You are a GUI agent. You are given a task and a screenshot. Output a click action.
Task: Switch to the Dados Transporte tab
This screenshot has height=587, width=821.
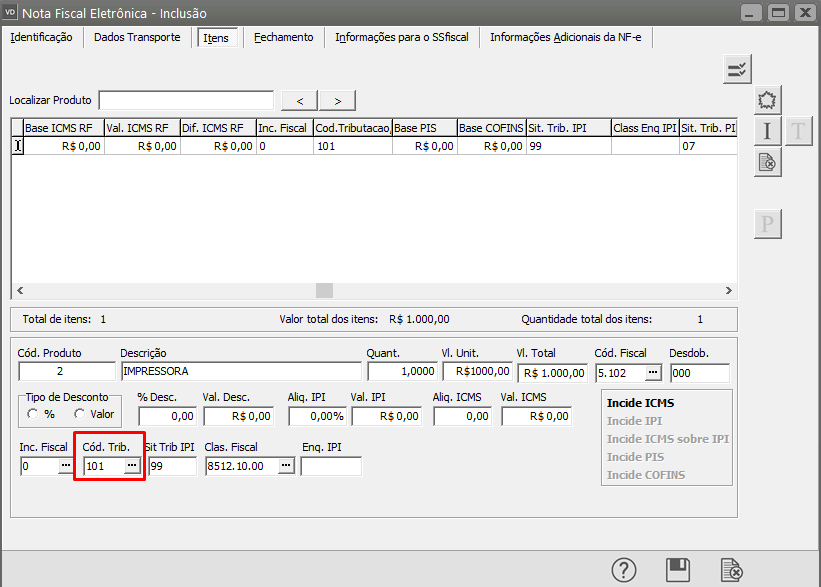pos(137,37)
